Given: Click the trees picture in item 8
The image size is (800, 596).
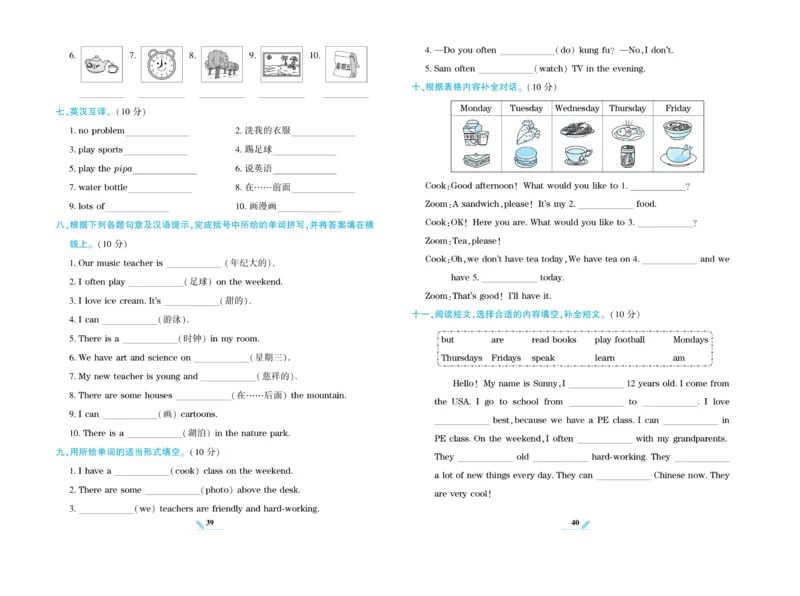Looking at the screenshot, I should [221, 66].
